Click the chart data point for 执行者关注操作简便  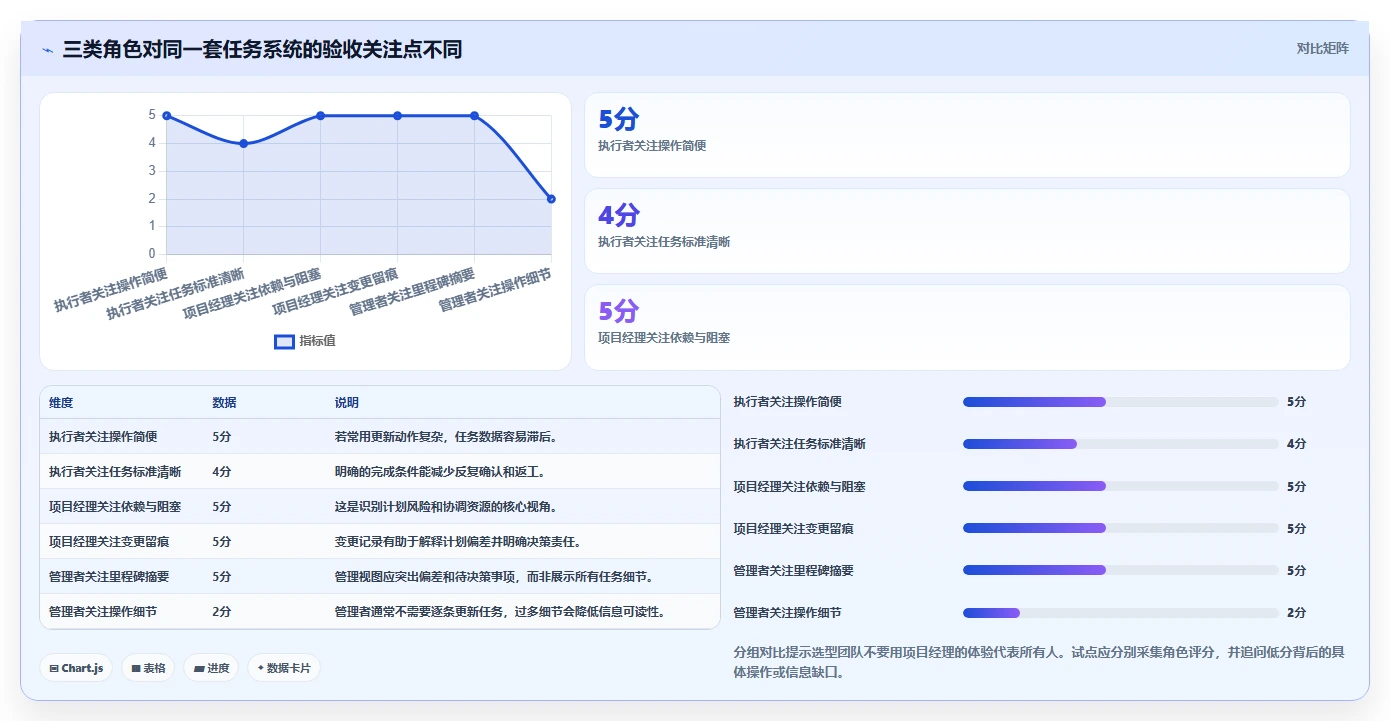167,116
